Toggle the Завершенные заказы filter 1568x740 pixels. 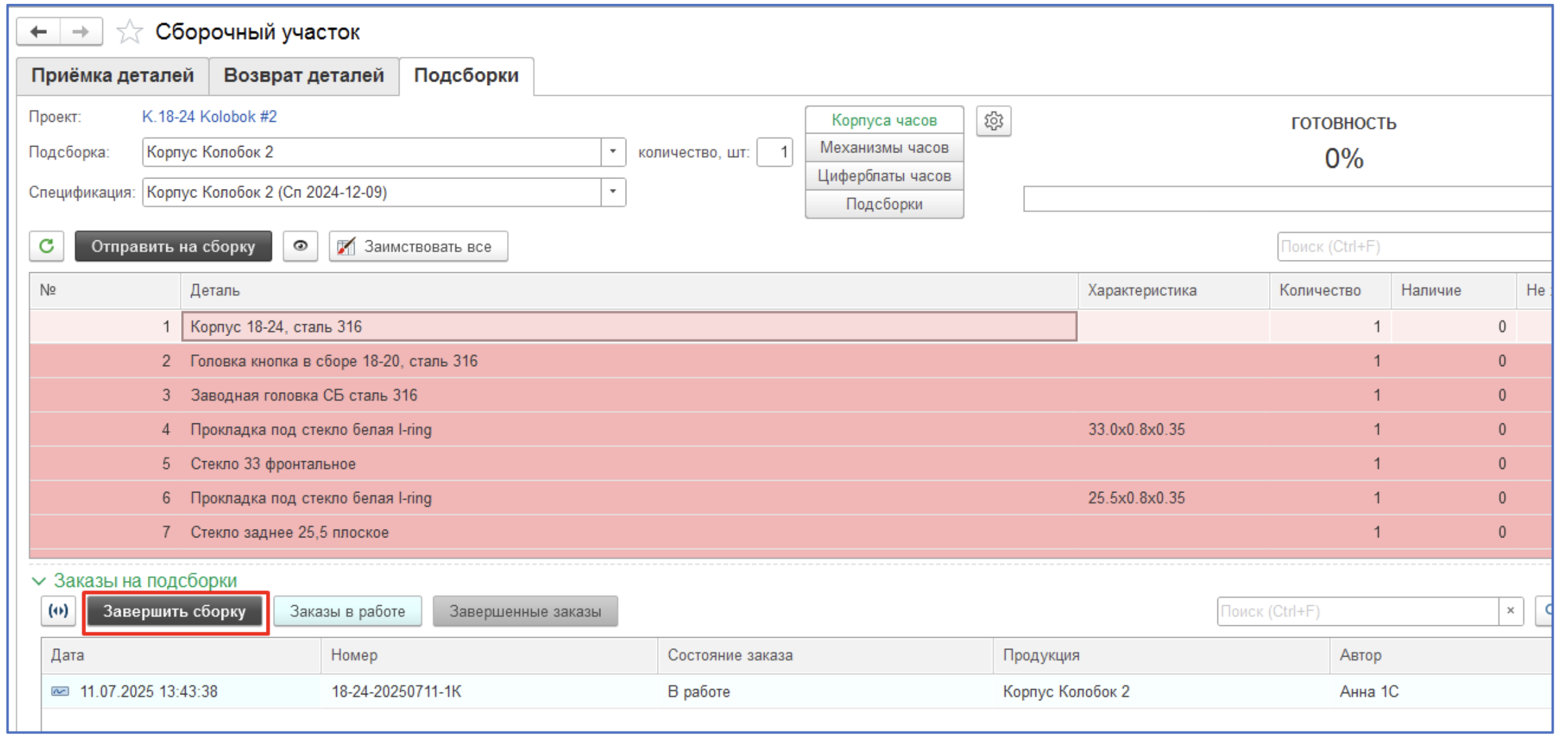pyautogui.click(x=525, y=611)
